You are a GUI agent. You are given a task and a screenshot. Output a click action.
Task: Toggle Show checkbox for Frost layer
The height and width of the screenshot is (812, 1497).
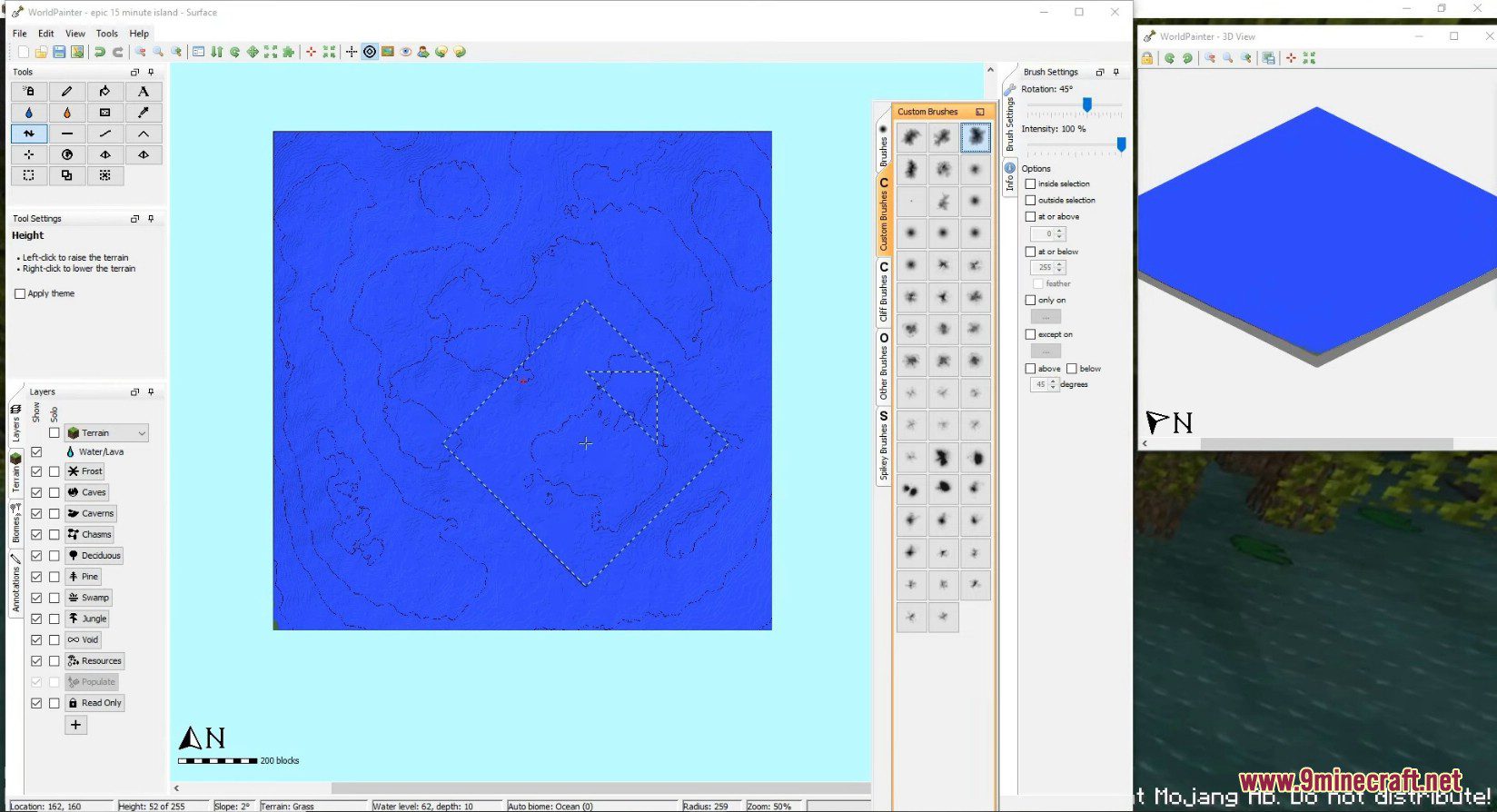36,471
